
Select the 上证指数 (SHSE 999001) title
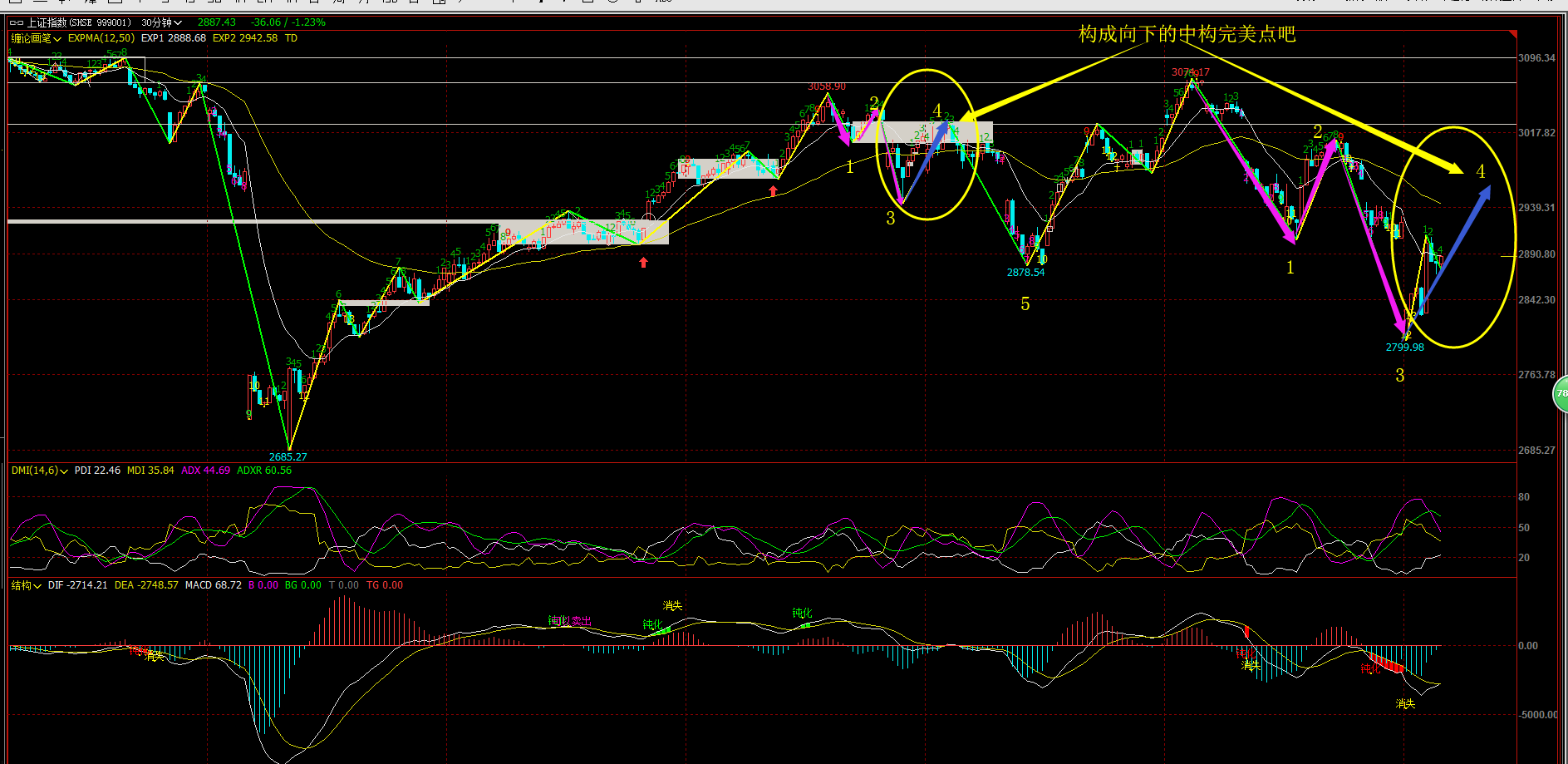pos(79,22)
